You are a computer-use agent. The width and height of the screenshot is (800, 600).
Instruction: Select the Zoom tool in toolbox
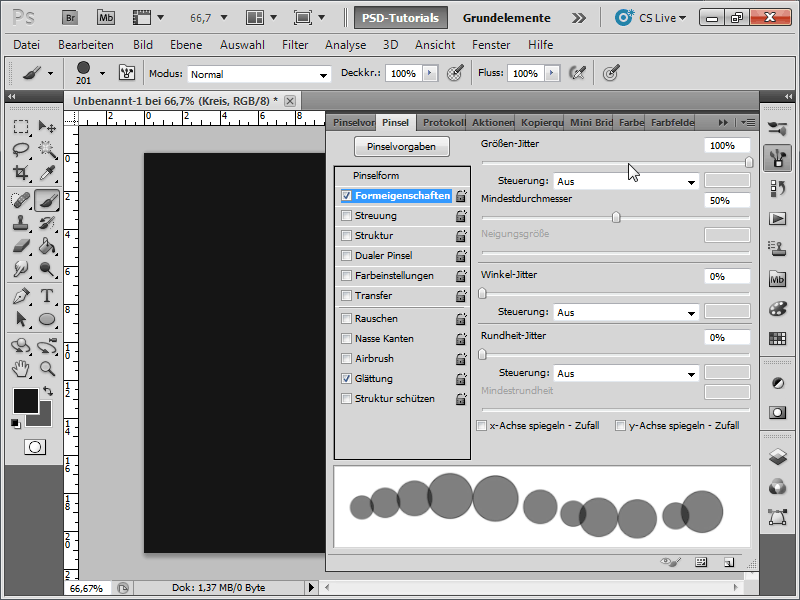click(47, 368)
